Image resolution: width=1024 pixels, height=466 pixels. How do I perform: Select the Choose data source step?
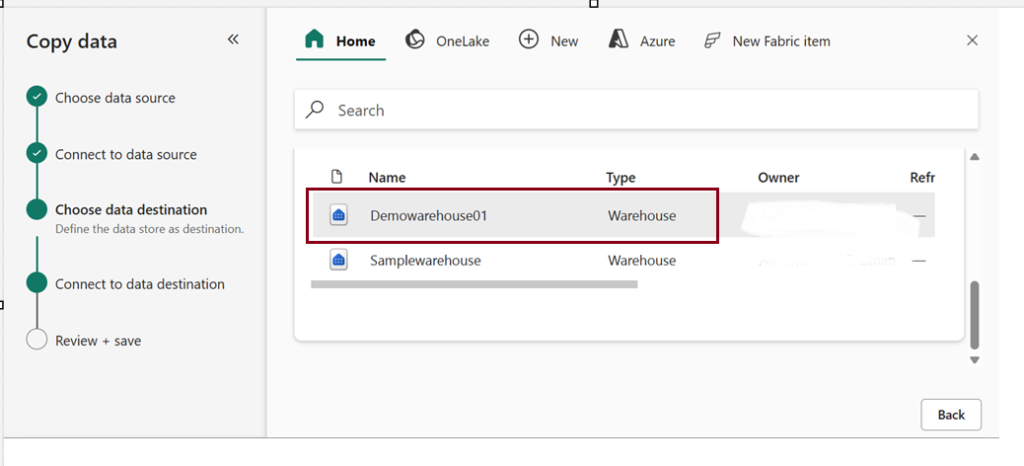click(x=115, y=98)
